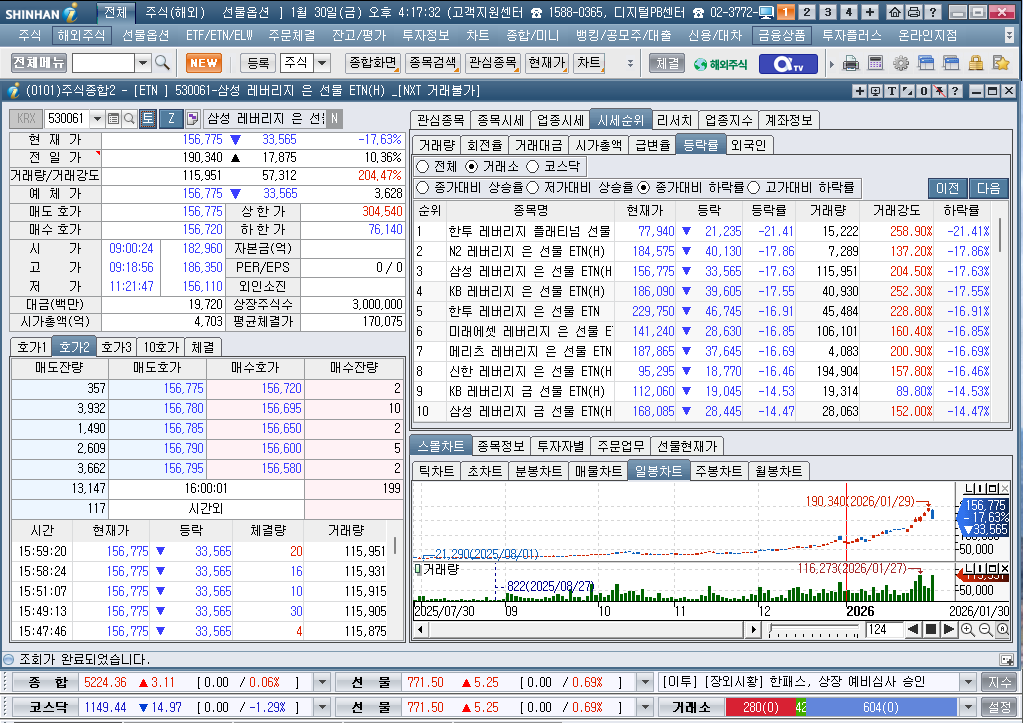This screenshot has height=723, width=1023.
Task: Open the 거래소 breadth bar dropdown arrow
Action: tap(968, 707)
